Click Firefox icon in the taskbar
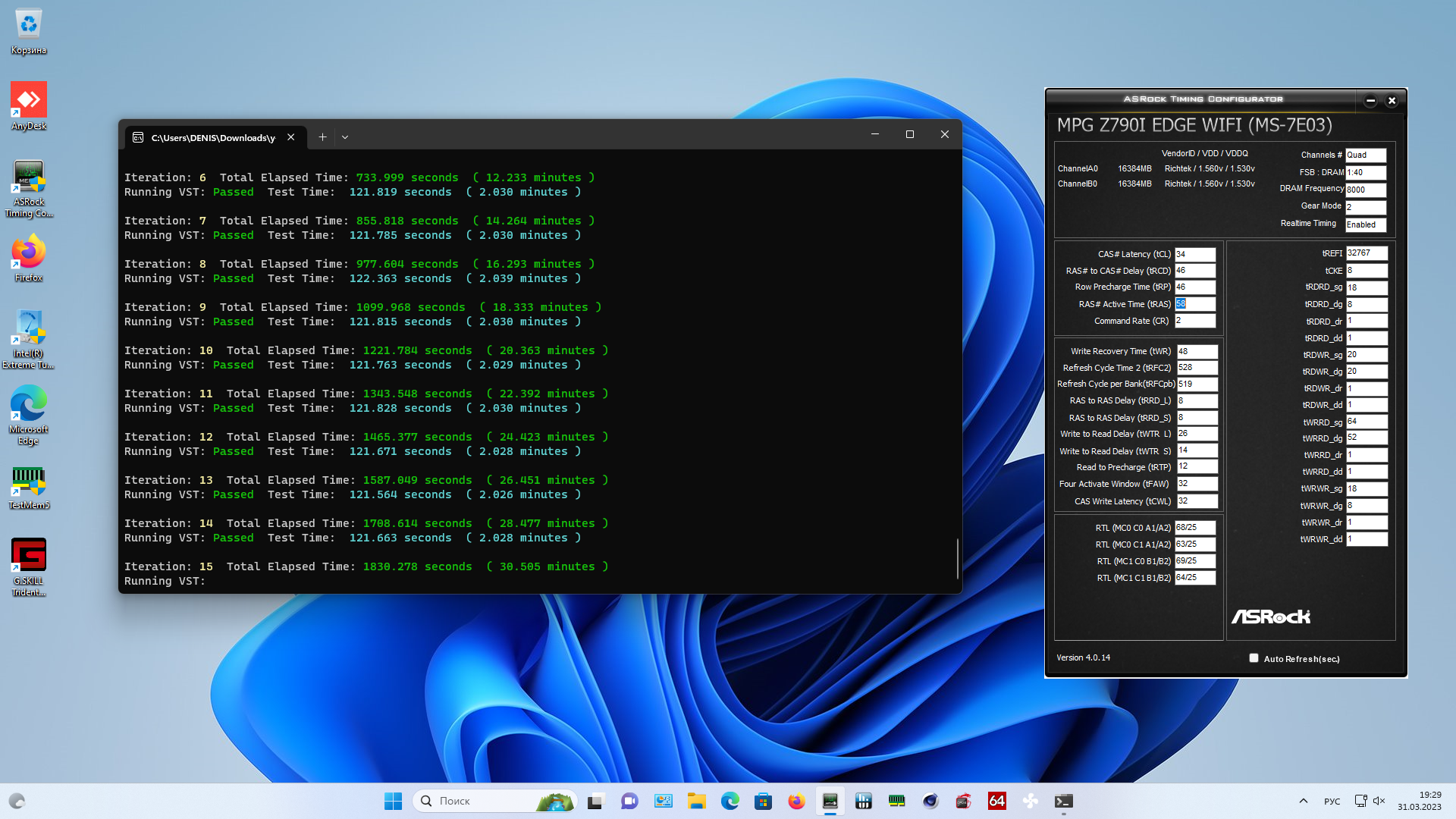The image size is (1456, 819). coord(796,801)
